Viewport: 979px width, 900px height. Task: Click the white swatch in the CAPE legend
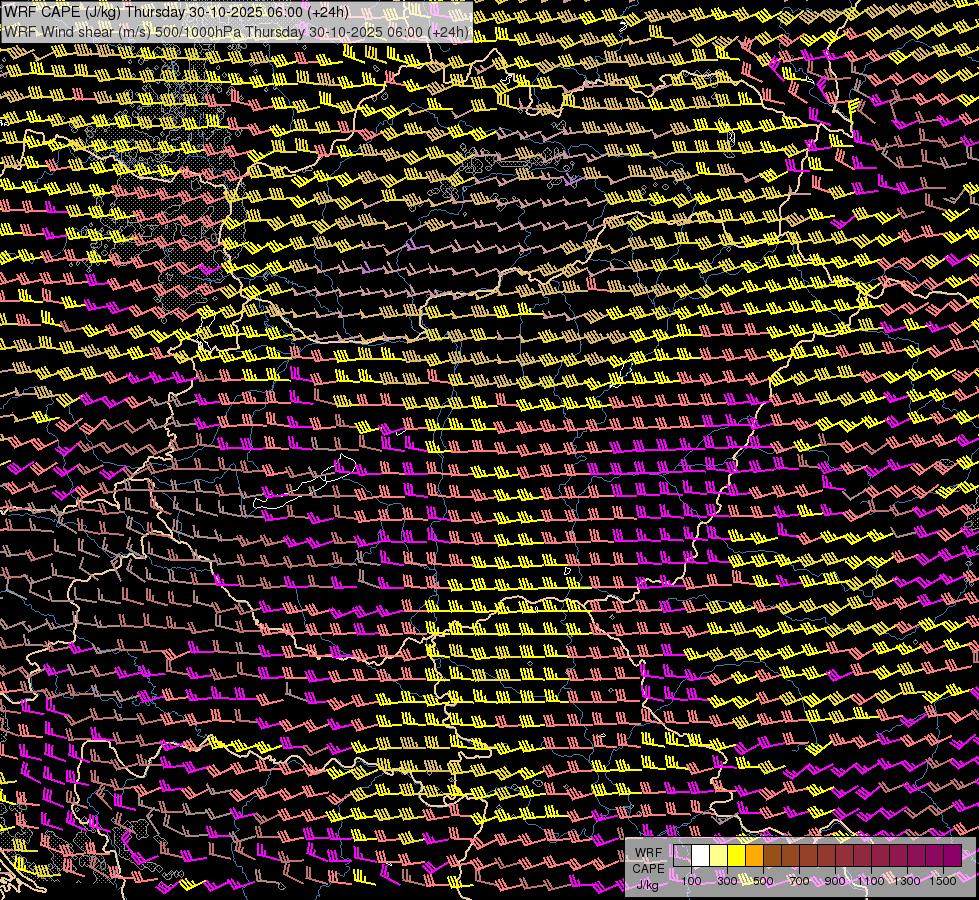(700, 855)
